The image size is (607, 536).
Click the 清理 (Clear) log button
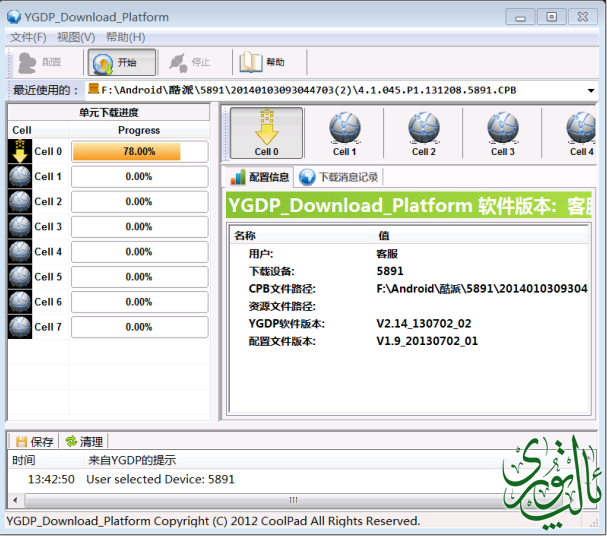click(x=84, y=442)
